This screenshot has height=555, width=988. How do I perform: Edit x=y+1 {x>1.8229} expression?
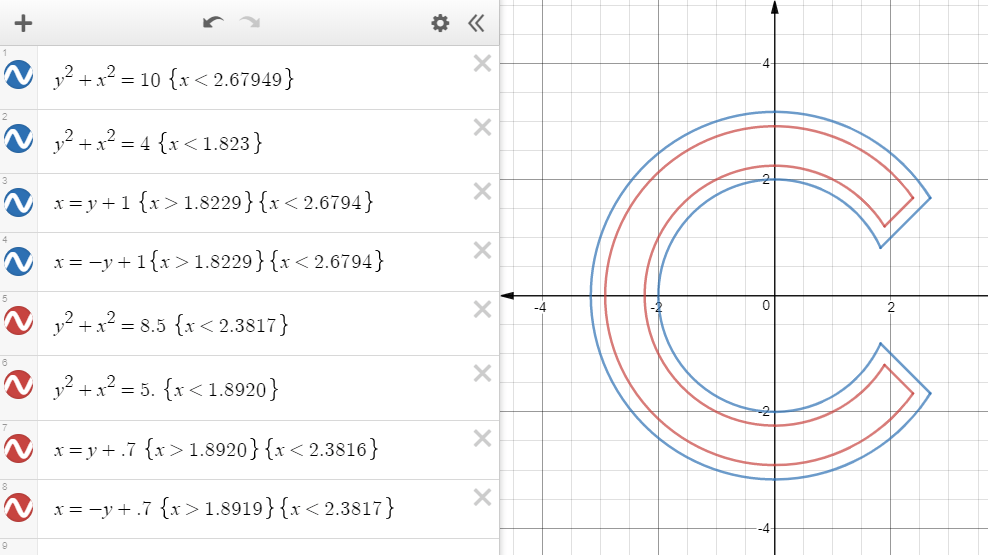tap(214, 202)
